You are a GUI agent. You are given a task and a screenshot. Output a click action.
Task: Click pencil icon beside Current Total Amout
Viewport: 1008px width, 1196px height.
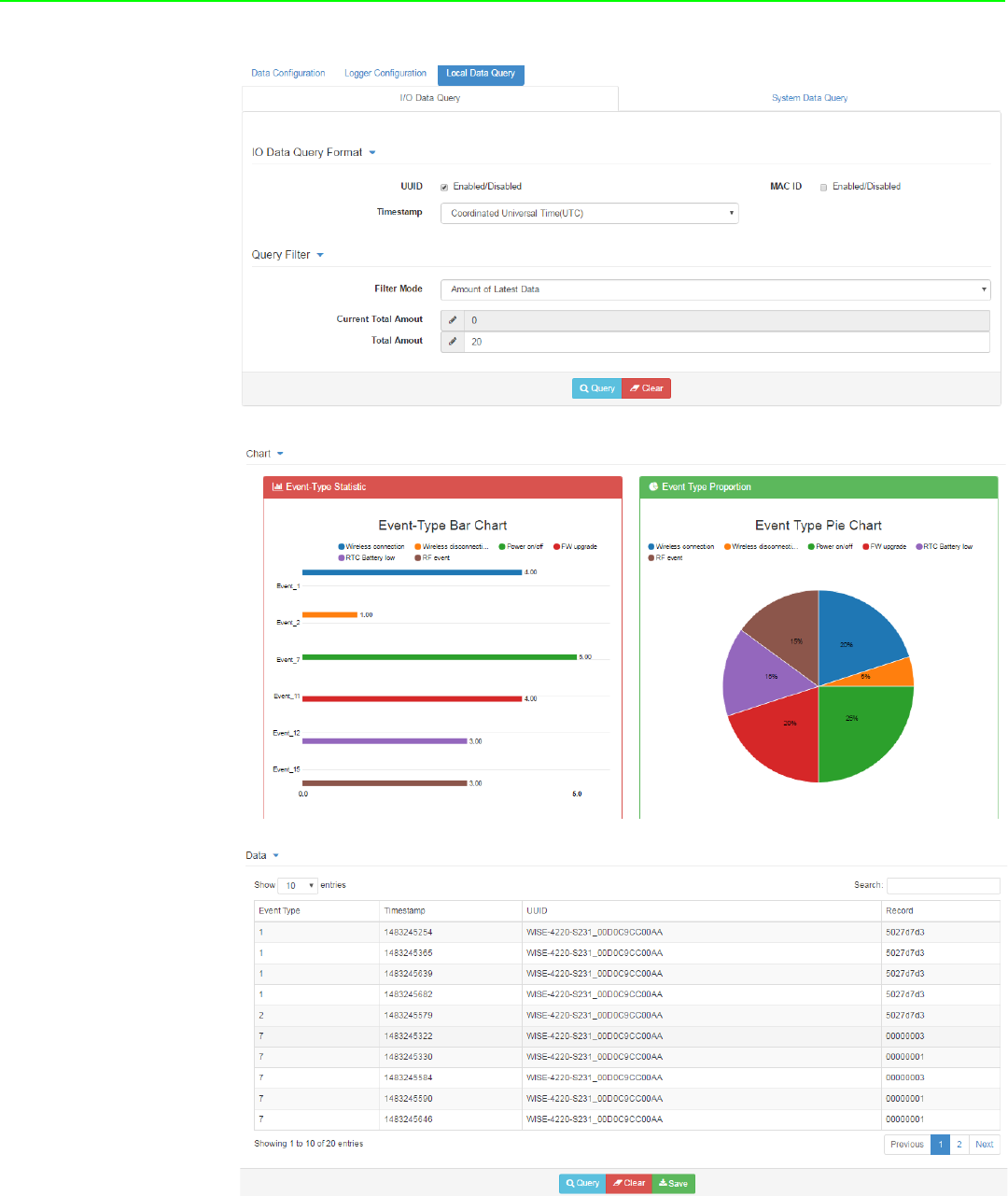453,320
